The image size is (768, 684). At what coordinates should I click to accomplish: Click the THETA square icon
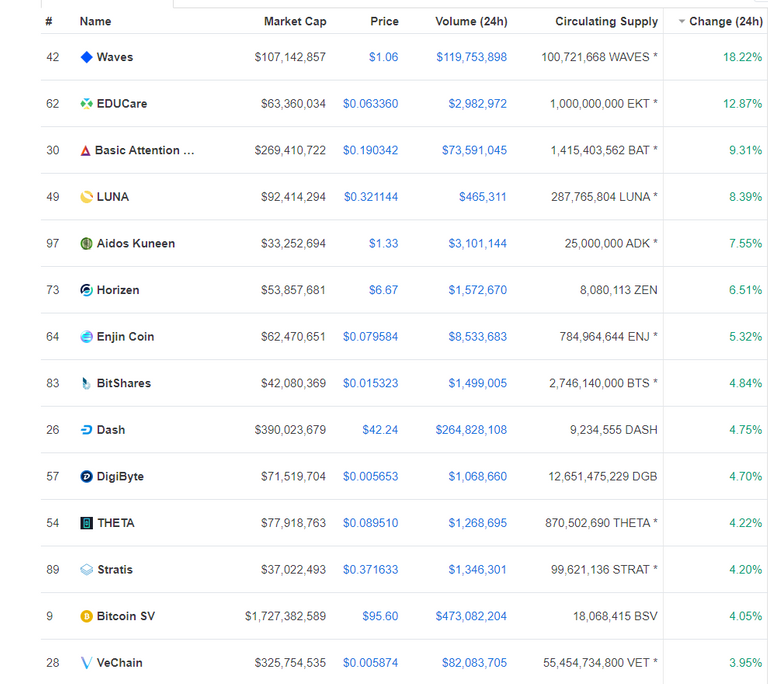(x=86, y=523)
